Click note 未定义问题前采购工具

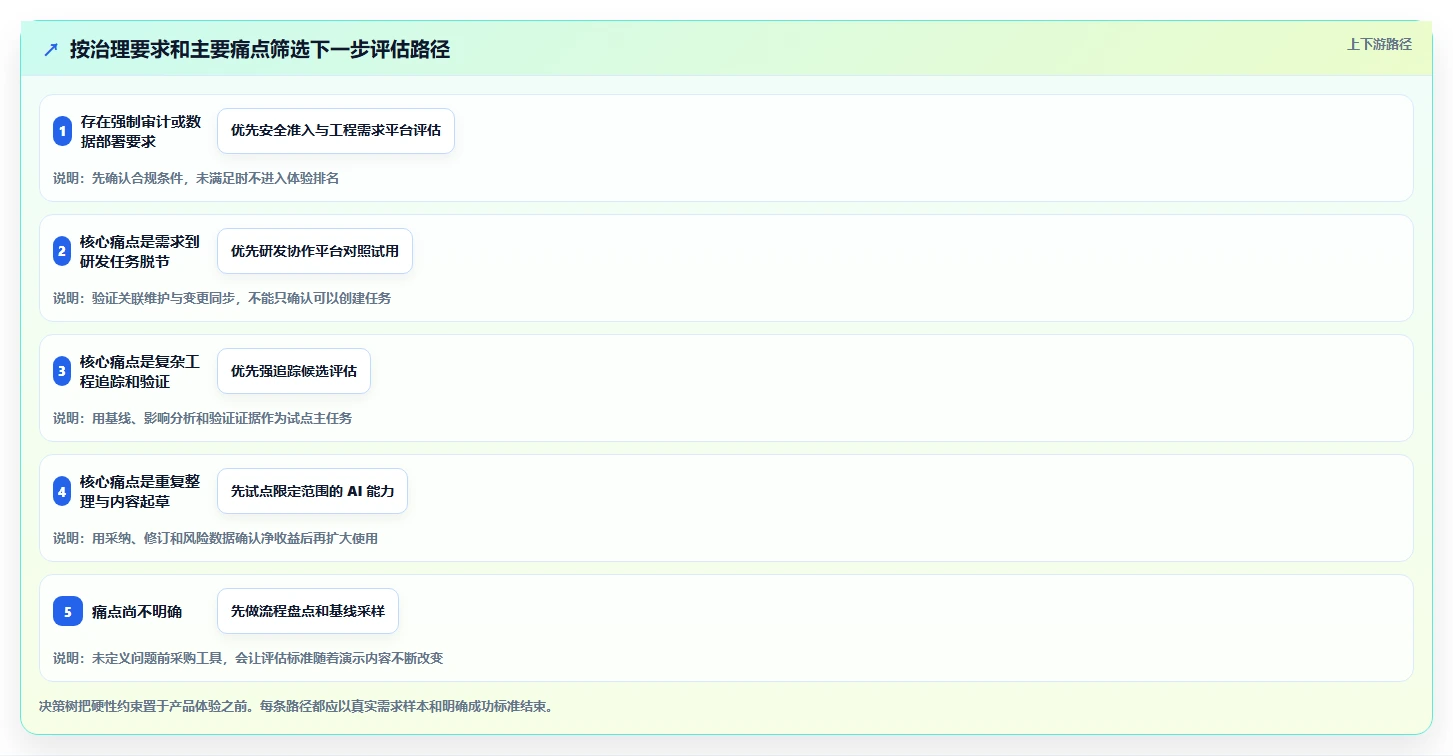coord(157,658)
